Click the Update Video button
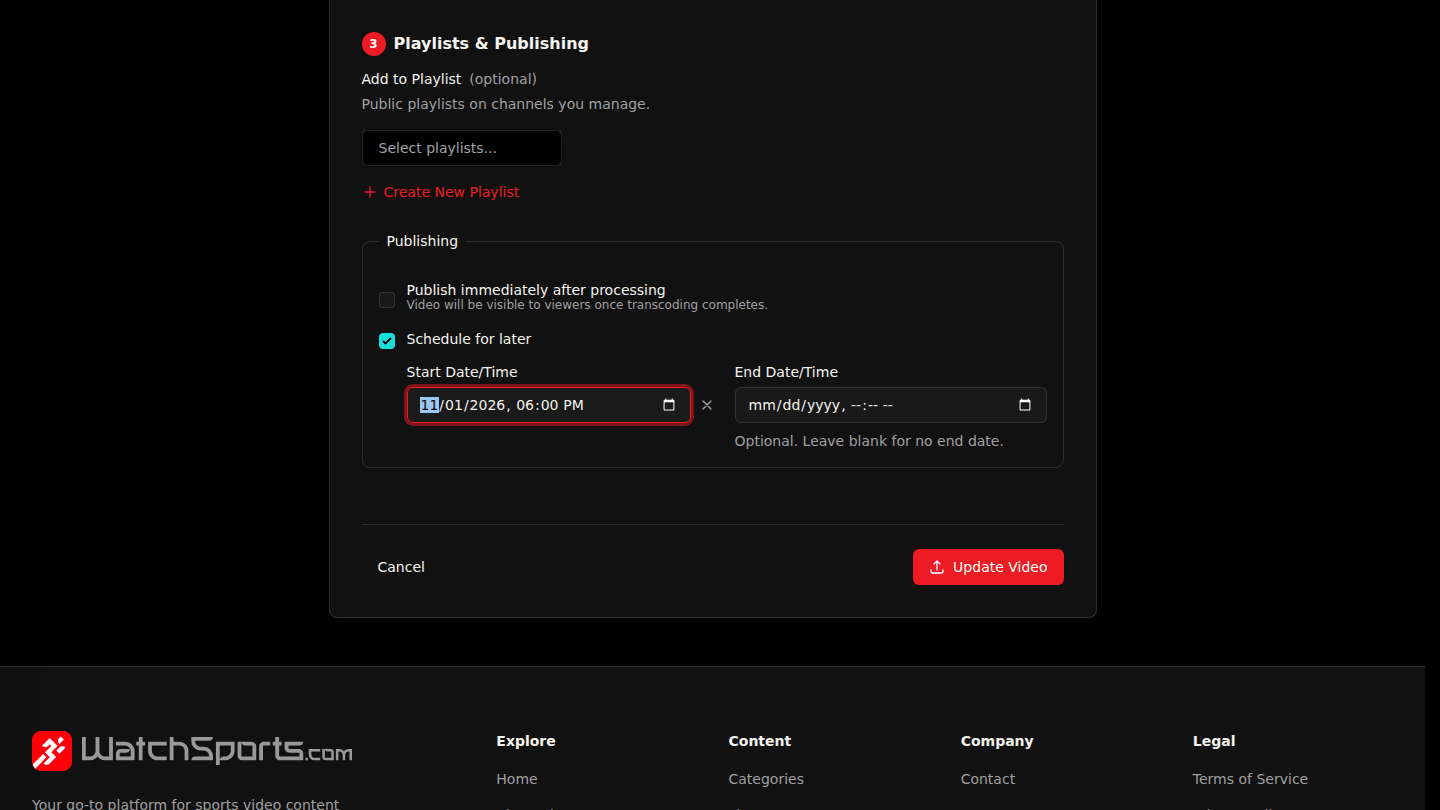 pos(988,567)
